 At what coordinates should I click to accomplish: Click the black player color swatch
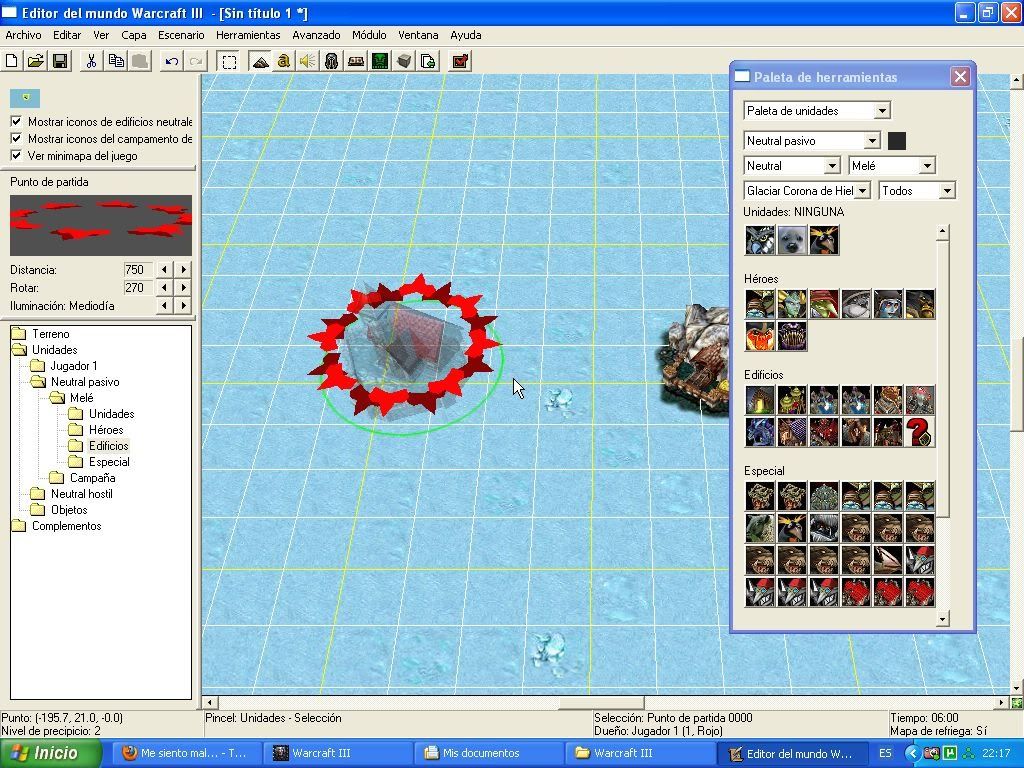[897, 140]
